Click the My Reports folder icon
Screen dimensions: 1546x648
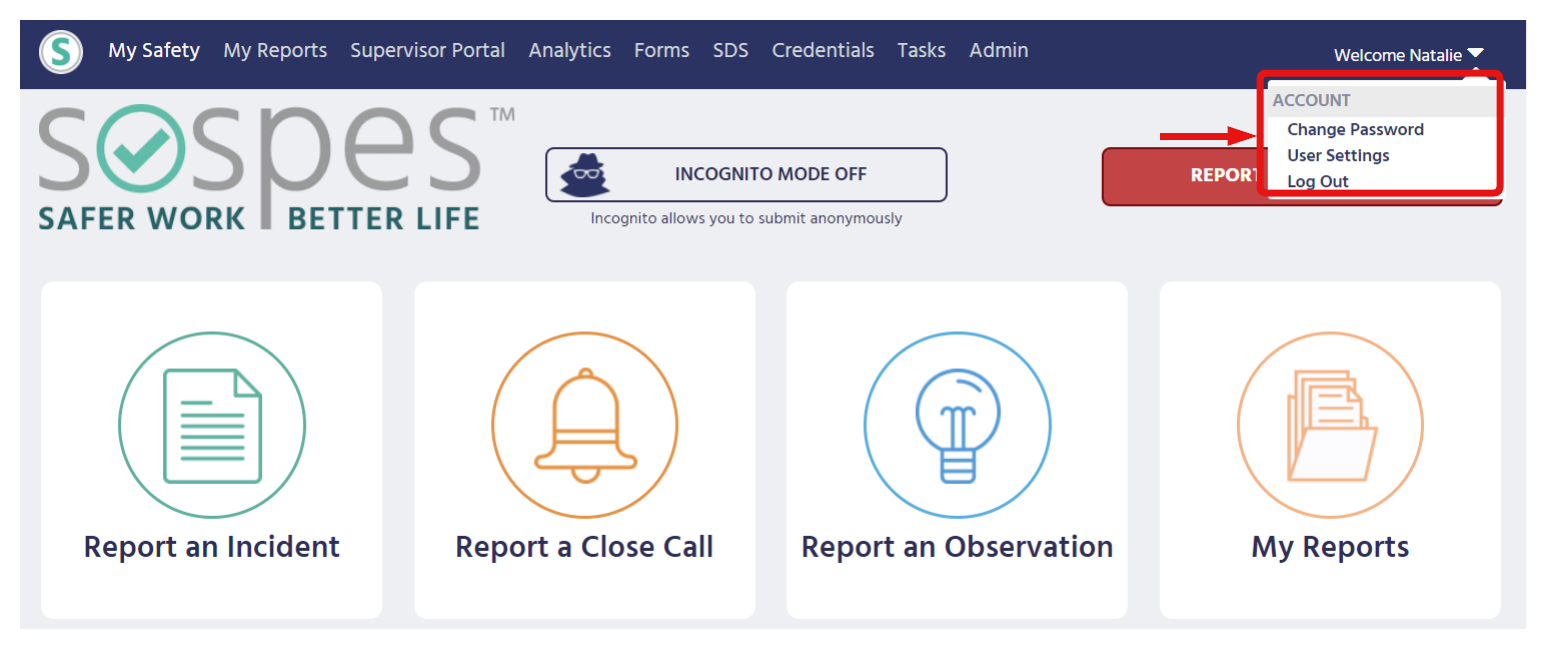pyautogui.click(x=1331, y=425)
